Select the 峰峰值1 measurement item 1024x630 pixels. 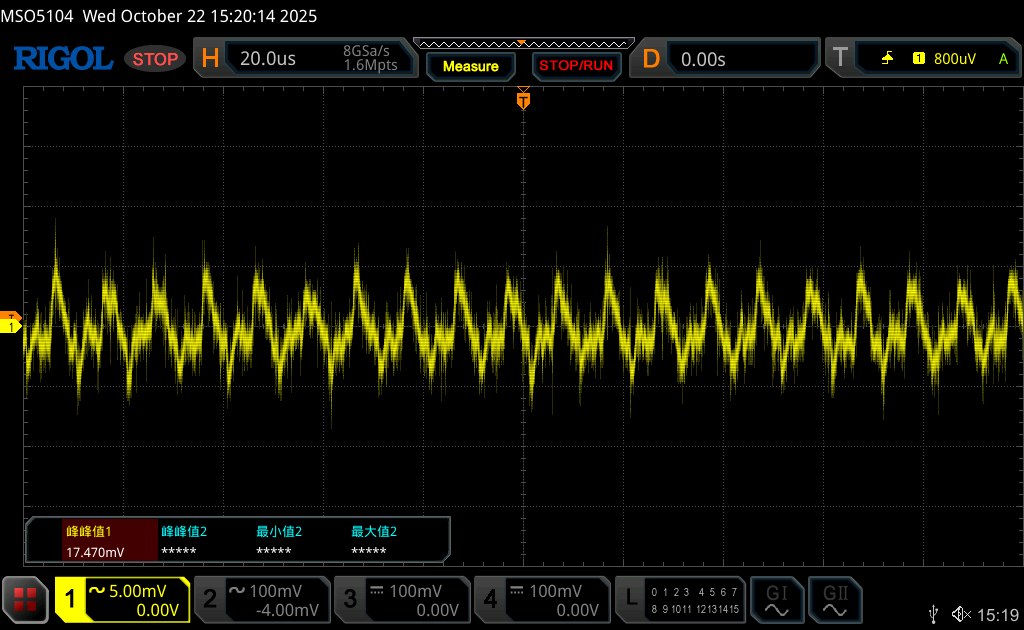pos(89,531)
